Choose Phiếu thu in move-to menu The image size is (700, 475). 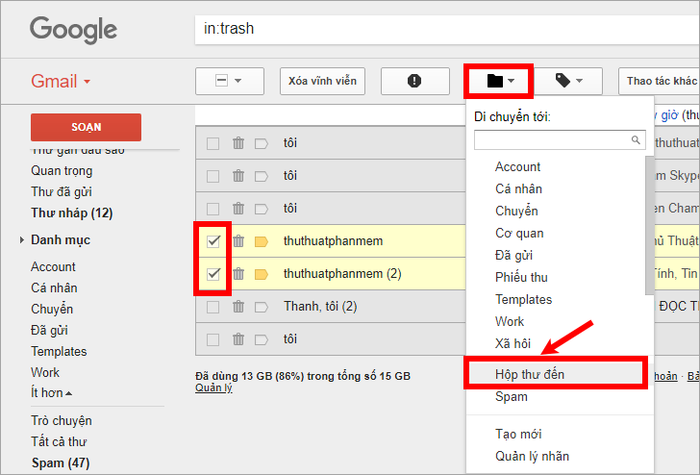pos(521,277)
